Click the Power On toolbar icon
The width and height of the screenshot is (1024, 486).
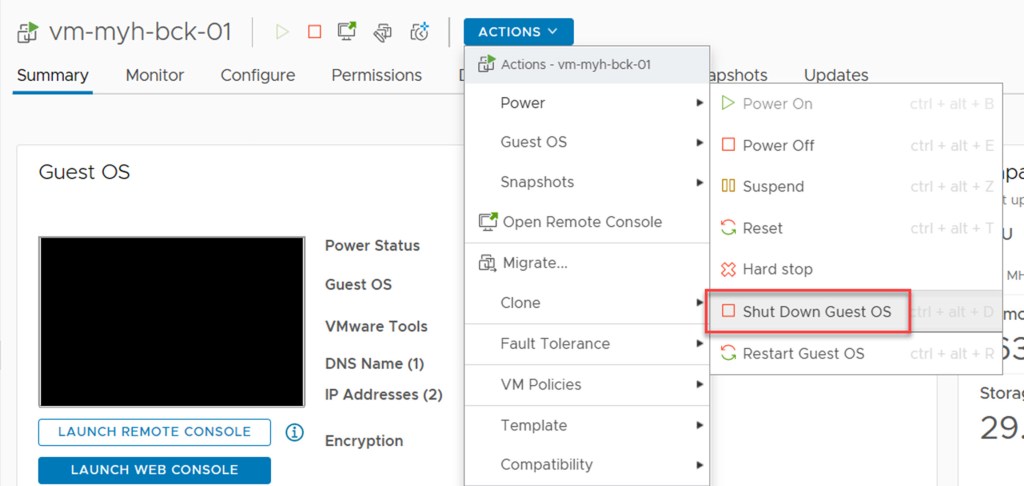pyautogui.click(x=282, y=32)
